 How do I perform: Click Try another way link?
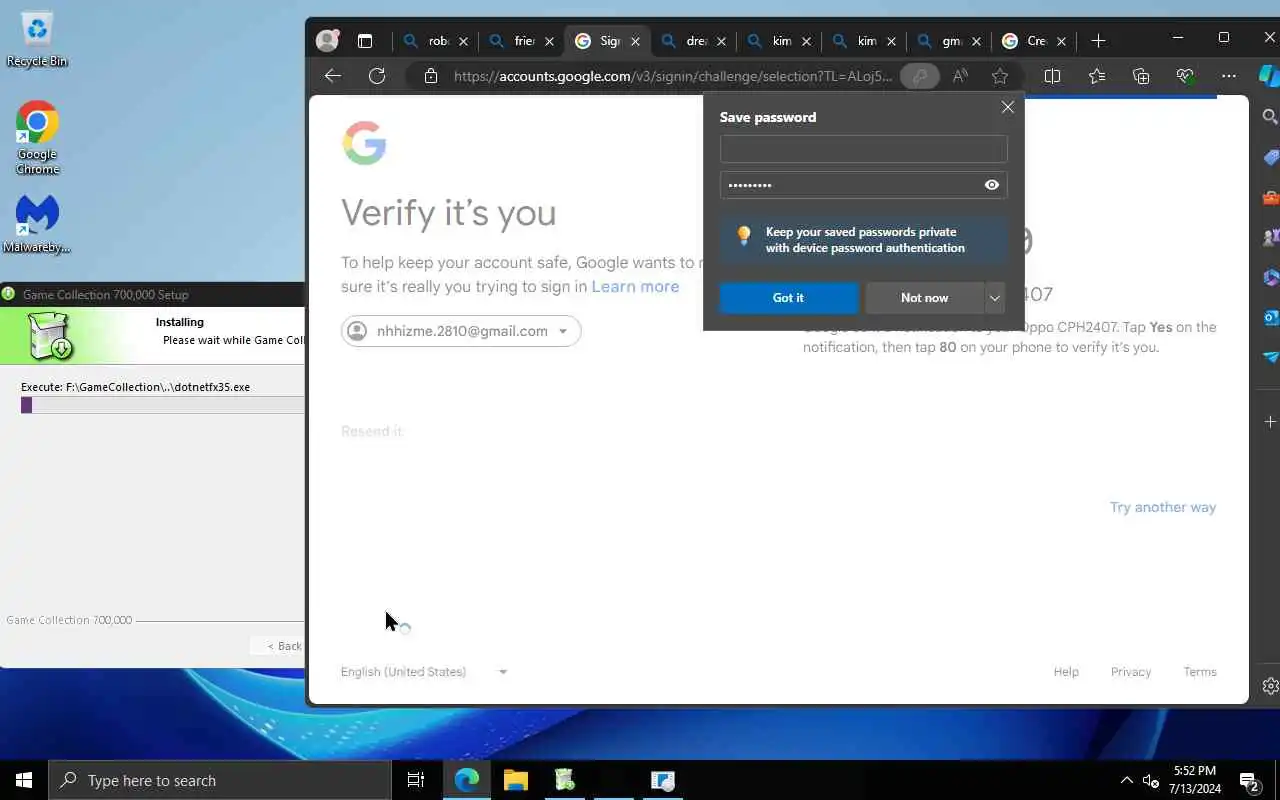pyautogui.click(x=1163, y=508)
